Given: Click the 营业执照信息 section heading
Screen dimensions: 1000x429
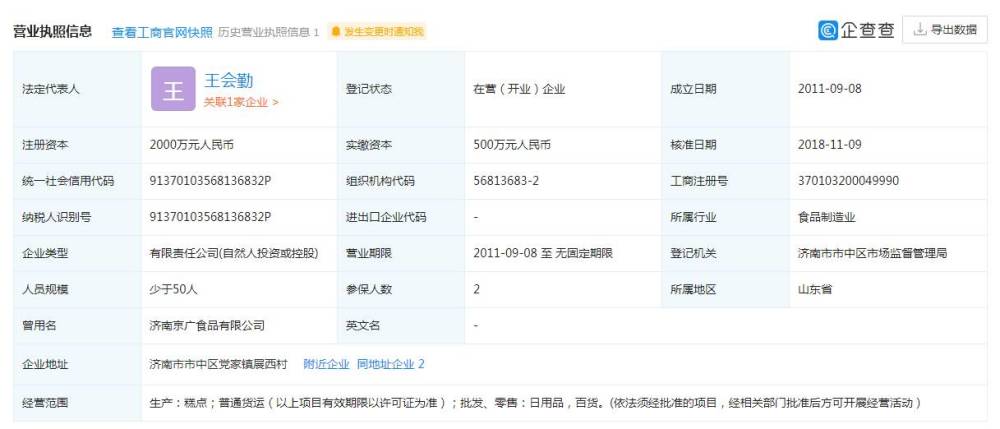Looking at the screenshot, I should pos(52,31).
